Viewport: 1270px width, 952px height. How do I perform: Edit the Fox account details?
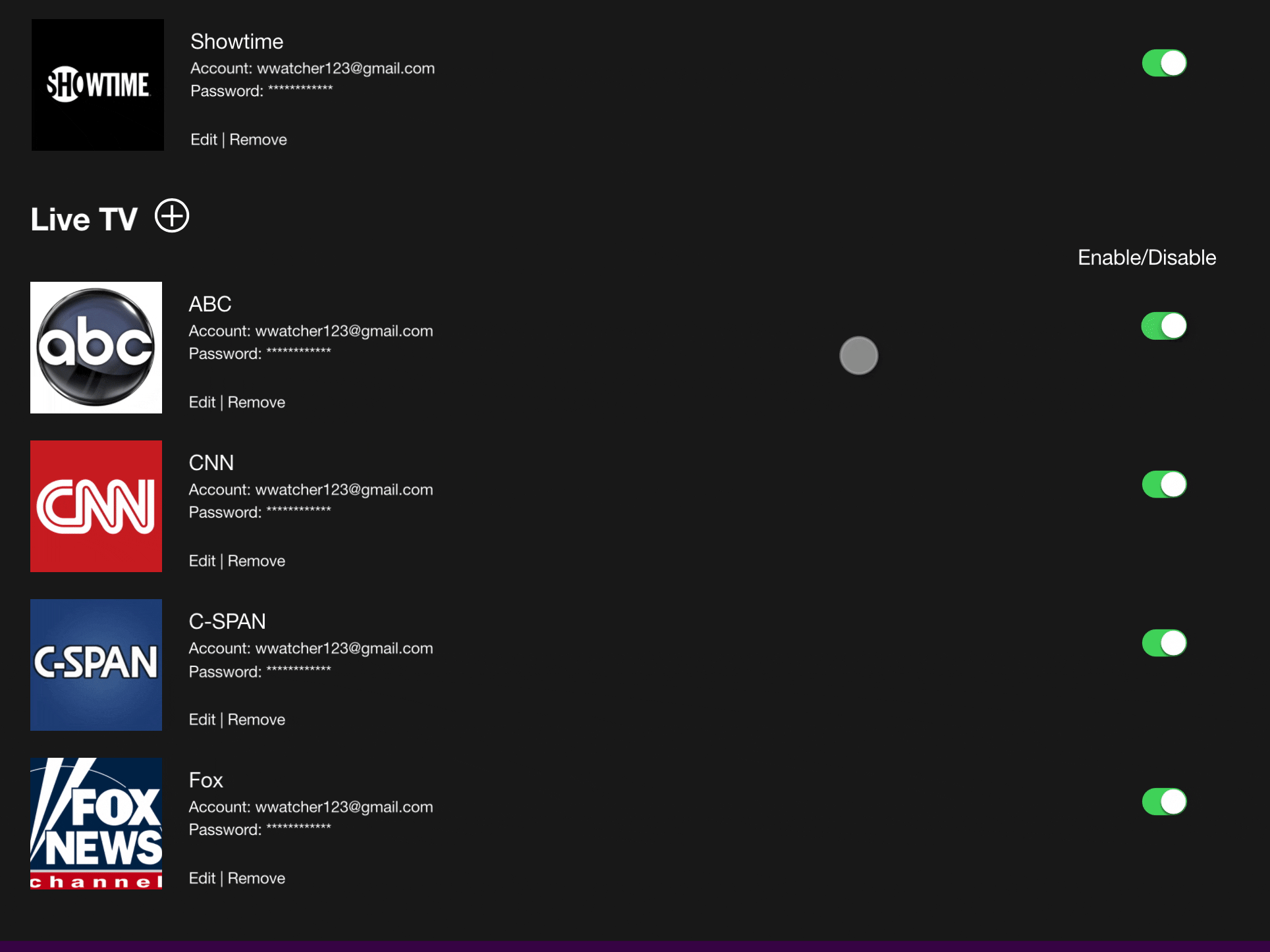(202, 878)
